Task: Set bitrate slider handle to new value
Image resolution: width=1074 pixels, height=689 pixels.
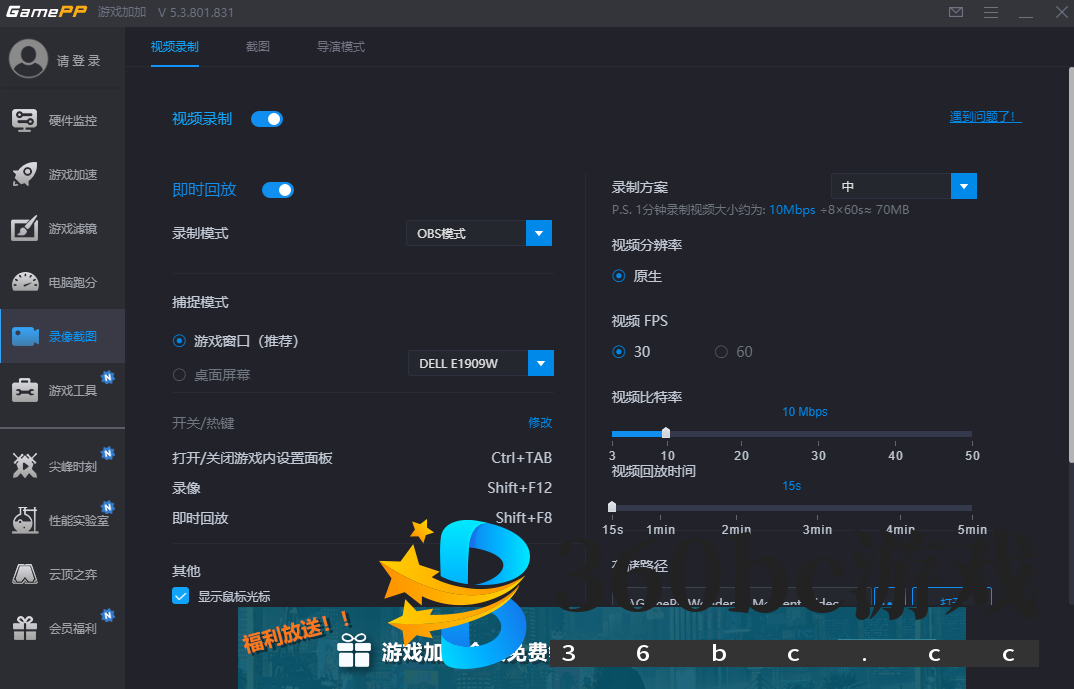Action: pos(666,433)
